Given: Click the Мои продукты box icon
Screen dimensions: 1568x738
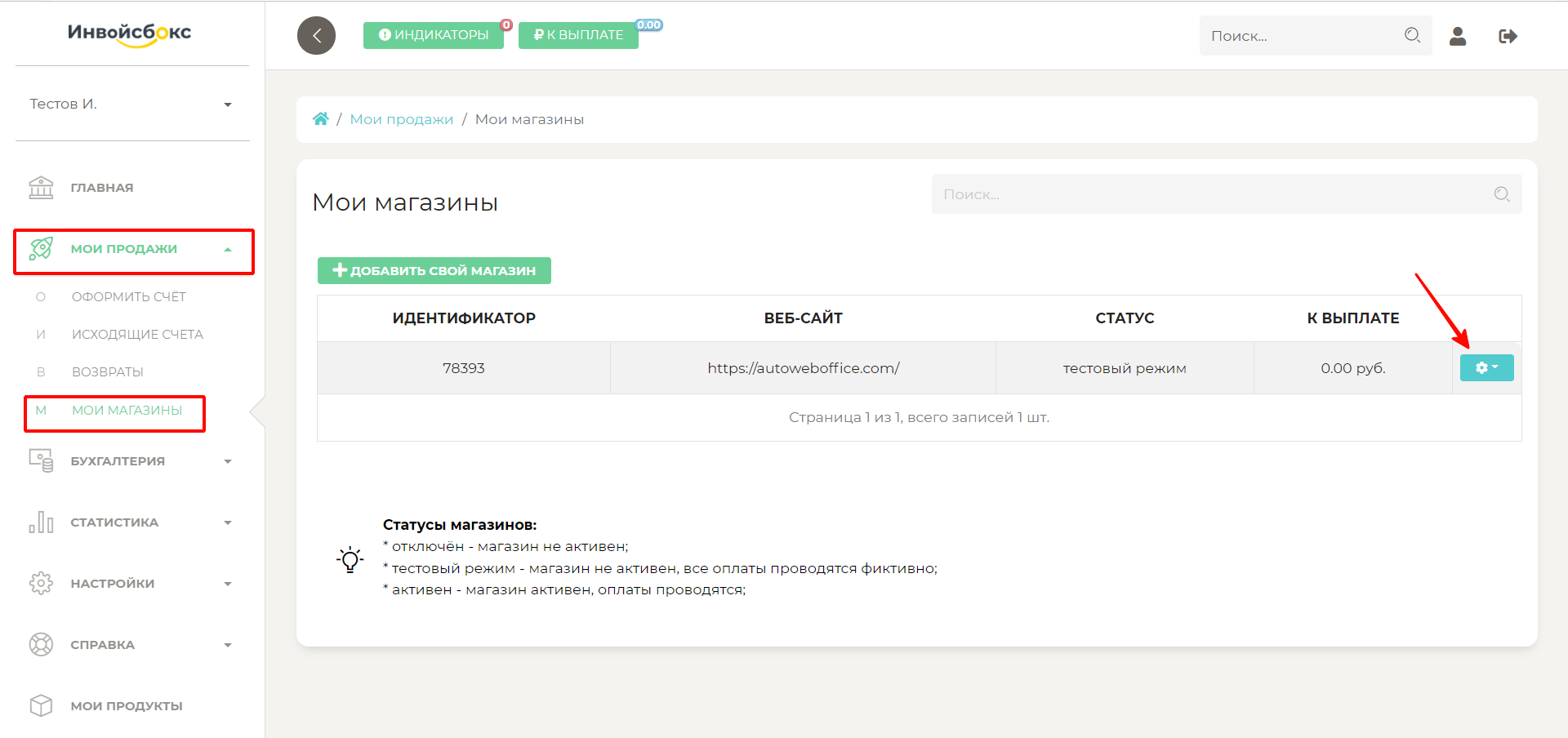Looking at the screenshot, I should pos(41,705).
